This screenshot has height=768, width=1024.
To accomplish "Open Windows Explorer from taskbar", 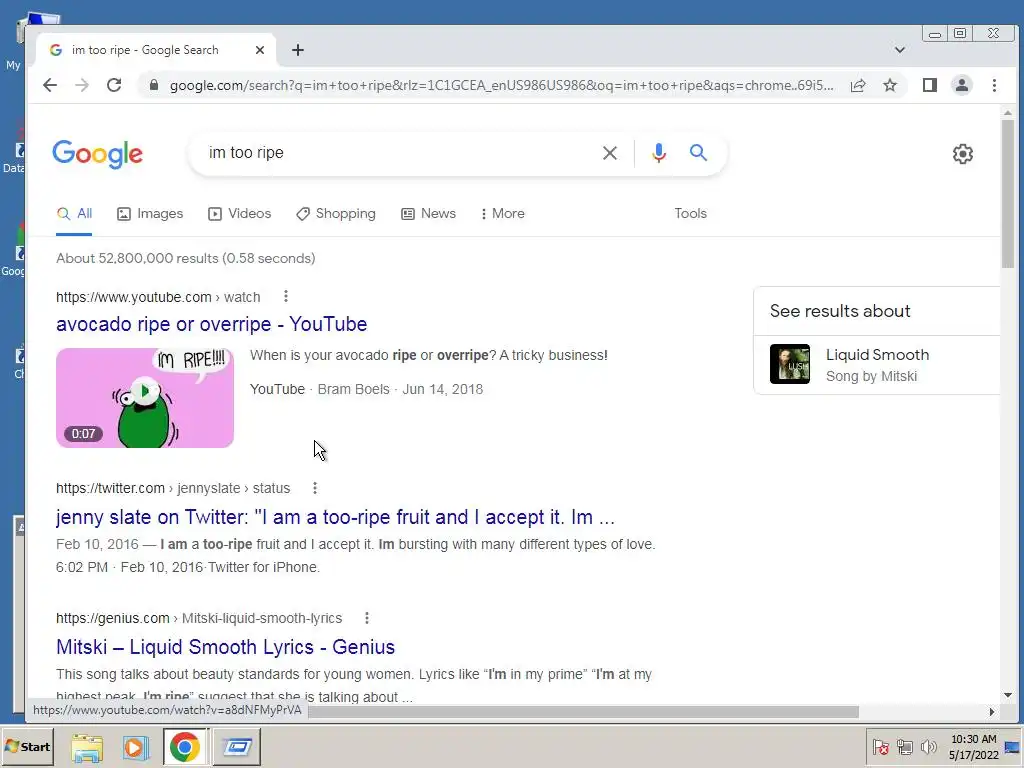I will (87, 747).
